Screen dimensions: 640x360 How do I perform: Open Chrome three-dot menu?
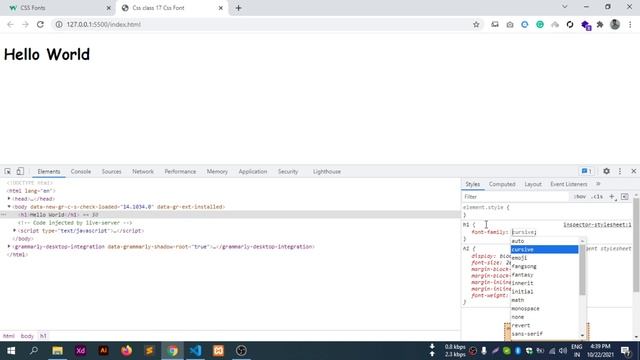(630, 24)
